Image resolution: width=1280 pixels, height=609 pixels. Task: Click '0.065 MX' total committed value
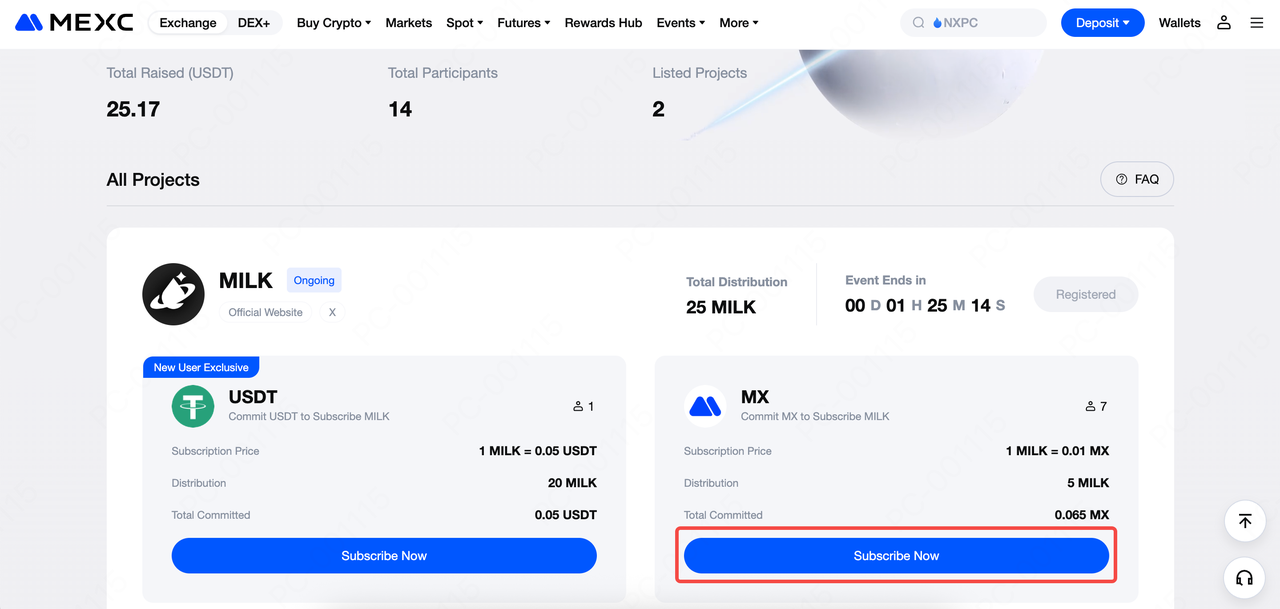[x=1082, y=515]
